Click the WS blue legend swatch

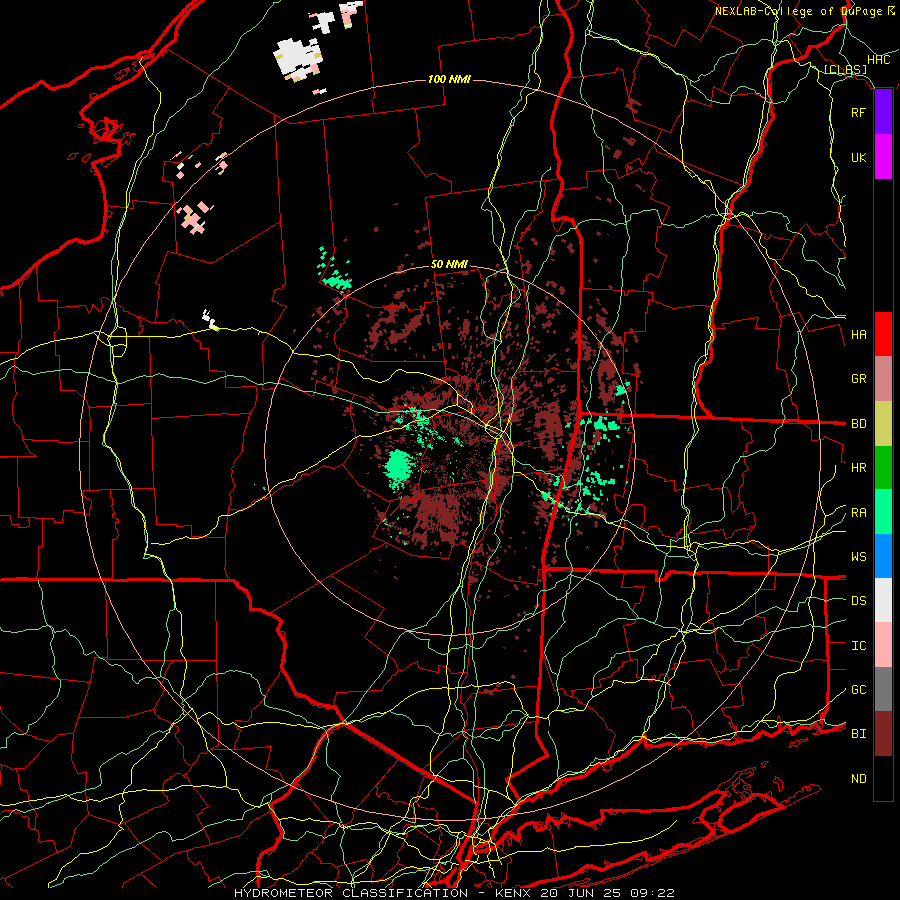[883, 556]
